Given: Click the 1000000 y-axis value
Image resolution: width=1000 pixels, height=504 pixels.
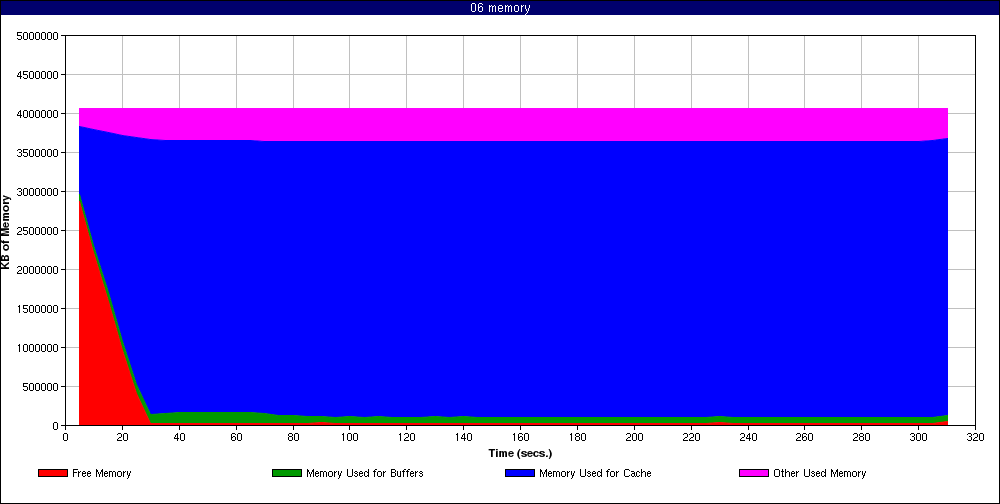Looking at the screenshot, I should tap(40, 348).
